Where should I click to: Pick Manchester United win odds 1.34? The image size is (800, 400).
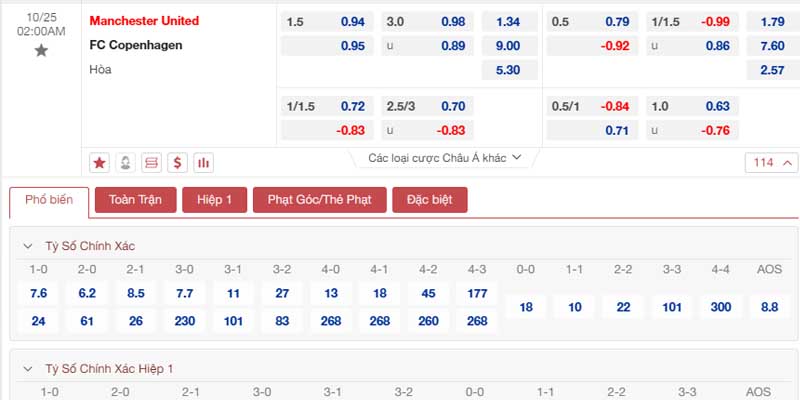pos(510,22)
